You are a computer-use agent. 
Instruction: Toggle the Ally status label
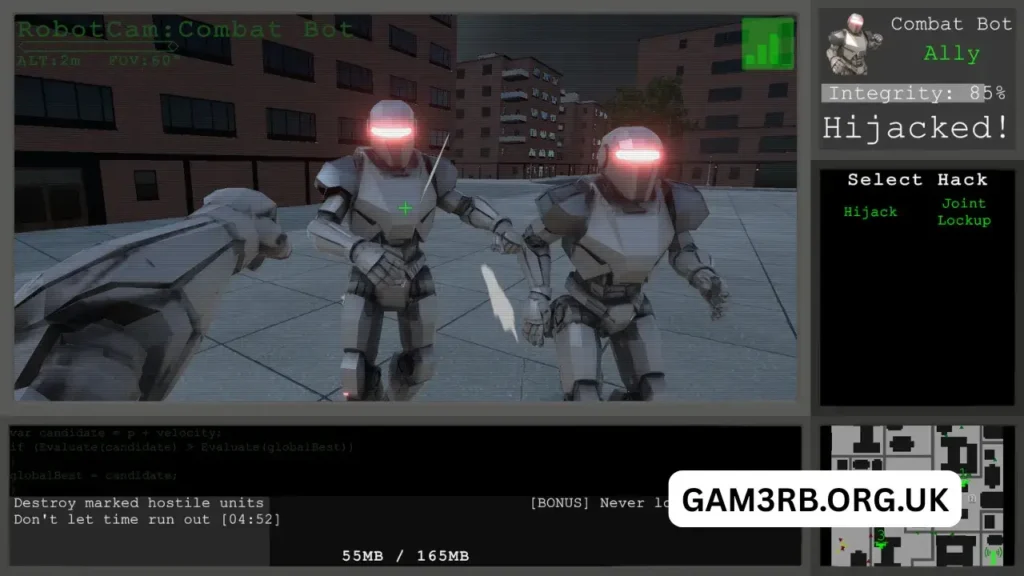(x=950, y=54)
